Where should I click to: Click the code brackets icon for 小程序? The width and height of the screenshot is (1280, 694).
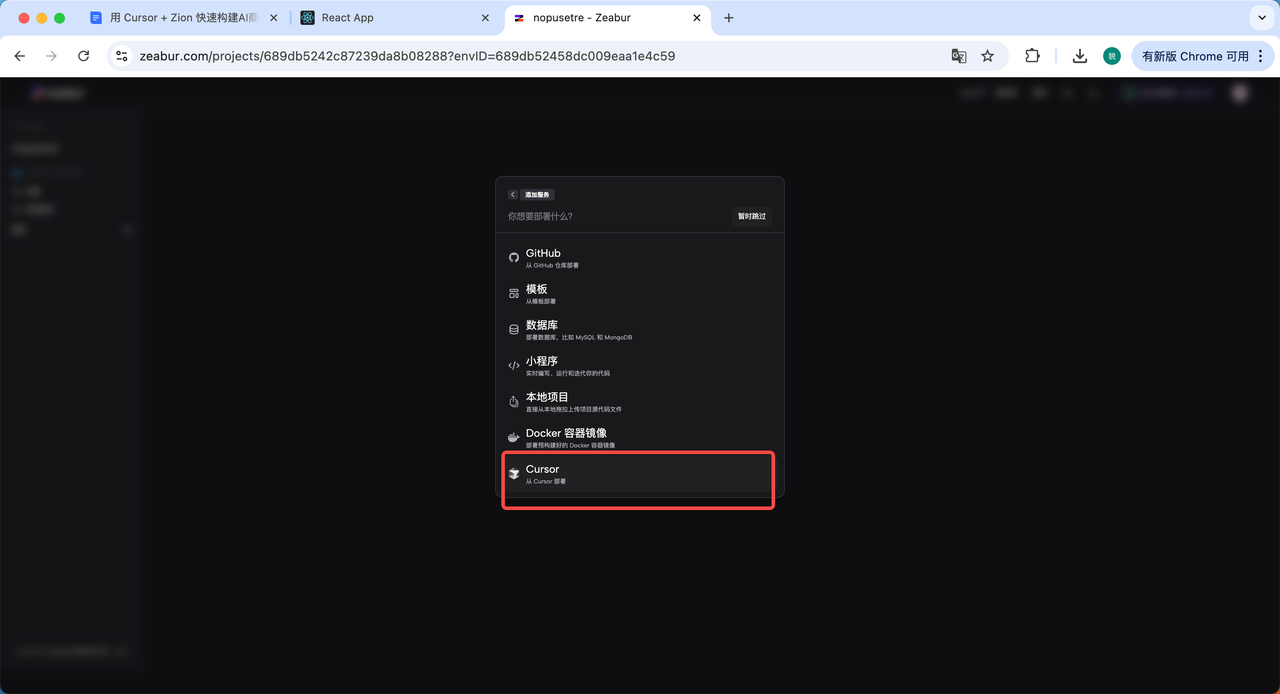coord(514,366)
